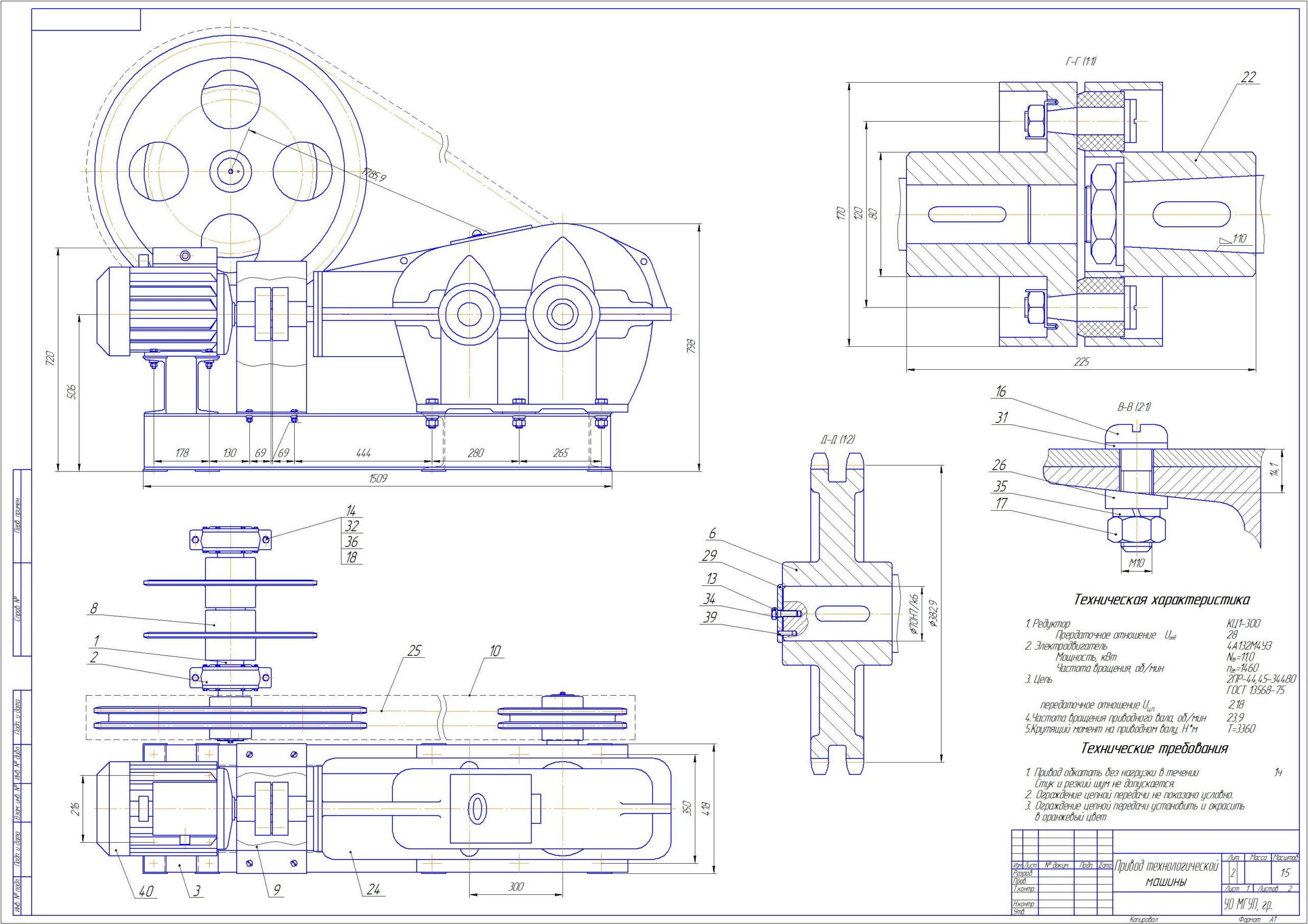Select the fit label ø70H7/k6
The image size is (1308, 924).
pyautogui.click(x=914, y=614)
